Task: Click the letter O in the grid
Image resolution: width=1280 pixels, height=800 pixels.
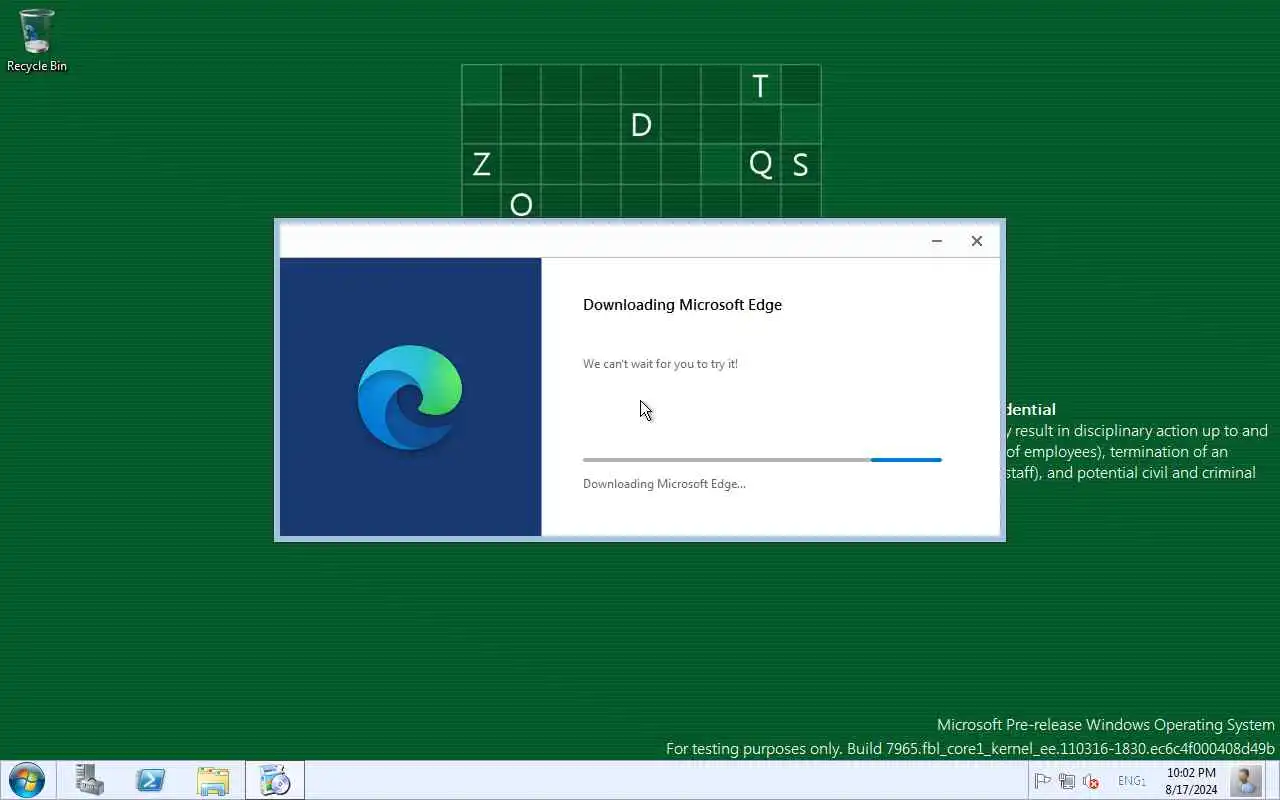Action: 521,205
